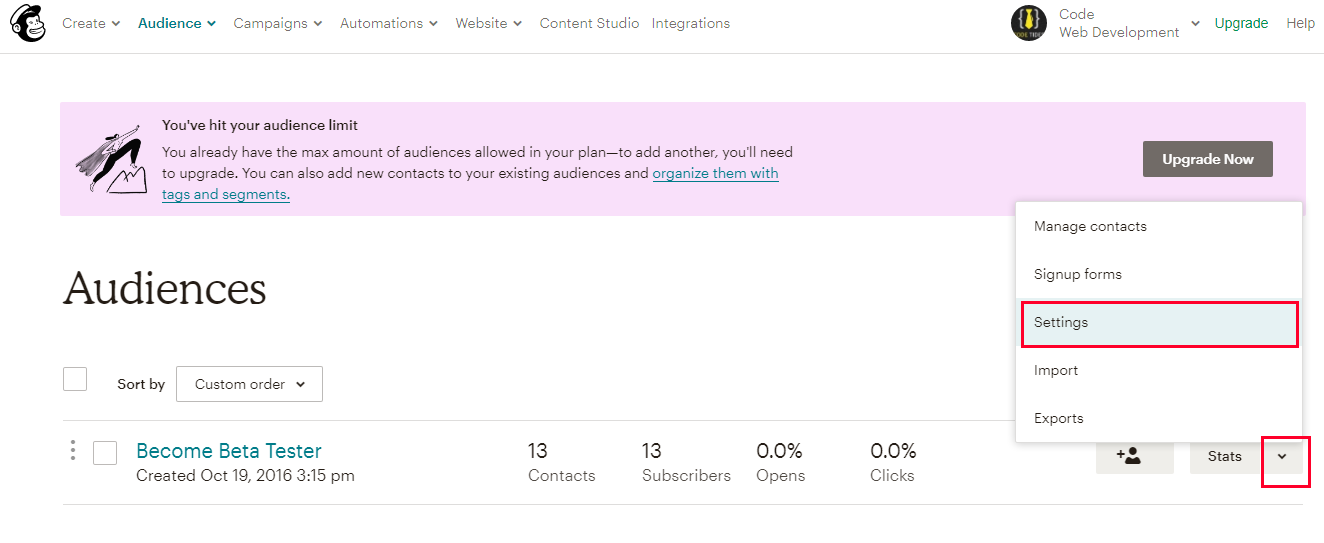The width and height of the screenshot is (1324, 543).
Task: Open the account dropdown arrow beside Web Development
Action: pyautogui.click(x=1196, y=24)
